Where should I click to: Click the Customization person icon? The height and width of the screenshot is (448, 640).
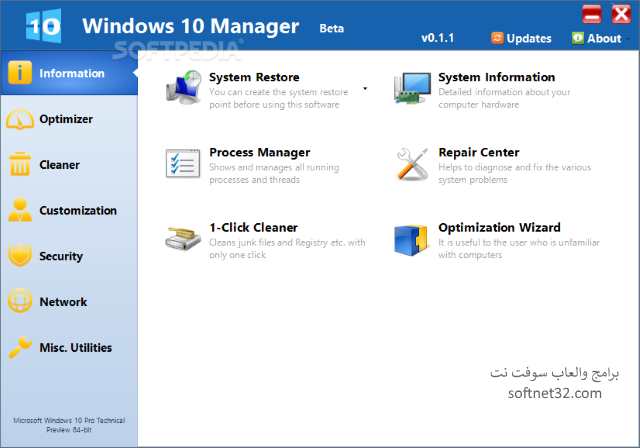20,210
